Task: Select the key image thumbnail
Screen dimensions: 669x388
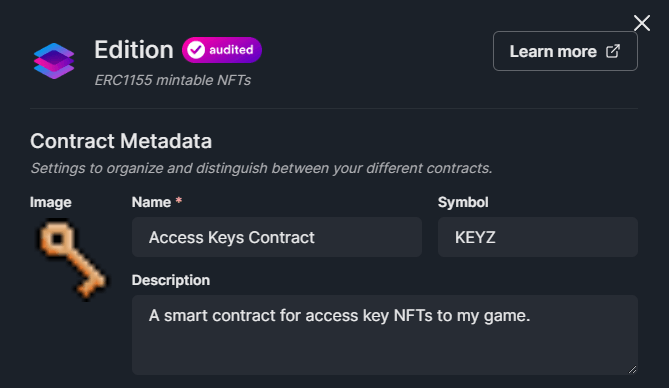Action: point(71,259)
